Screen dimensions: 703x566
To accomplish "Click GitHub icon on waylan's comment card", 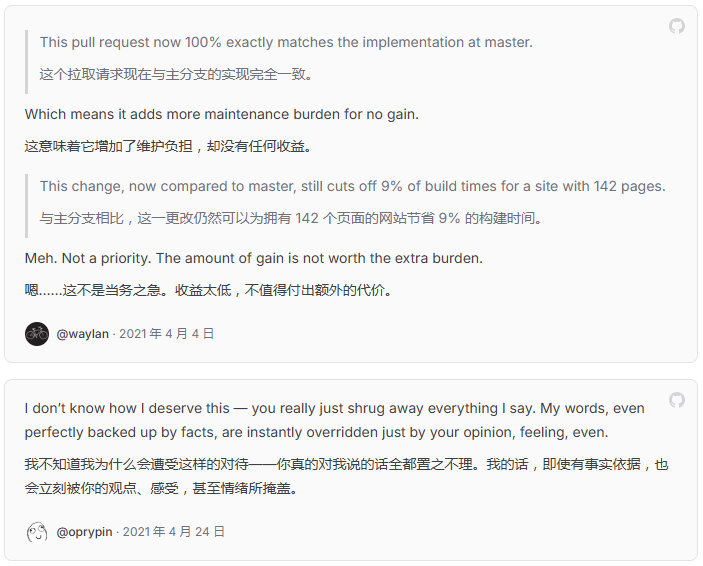I will click(x=677, y=27).
